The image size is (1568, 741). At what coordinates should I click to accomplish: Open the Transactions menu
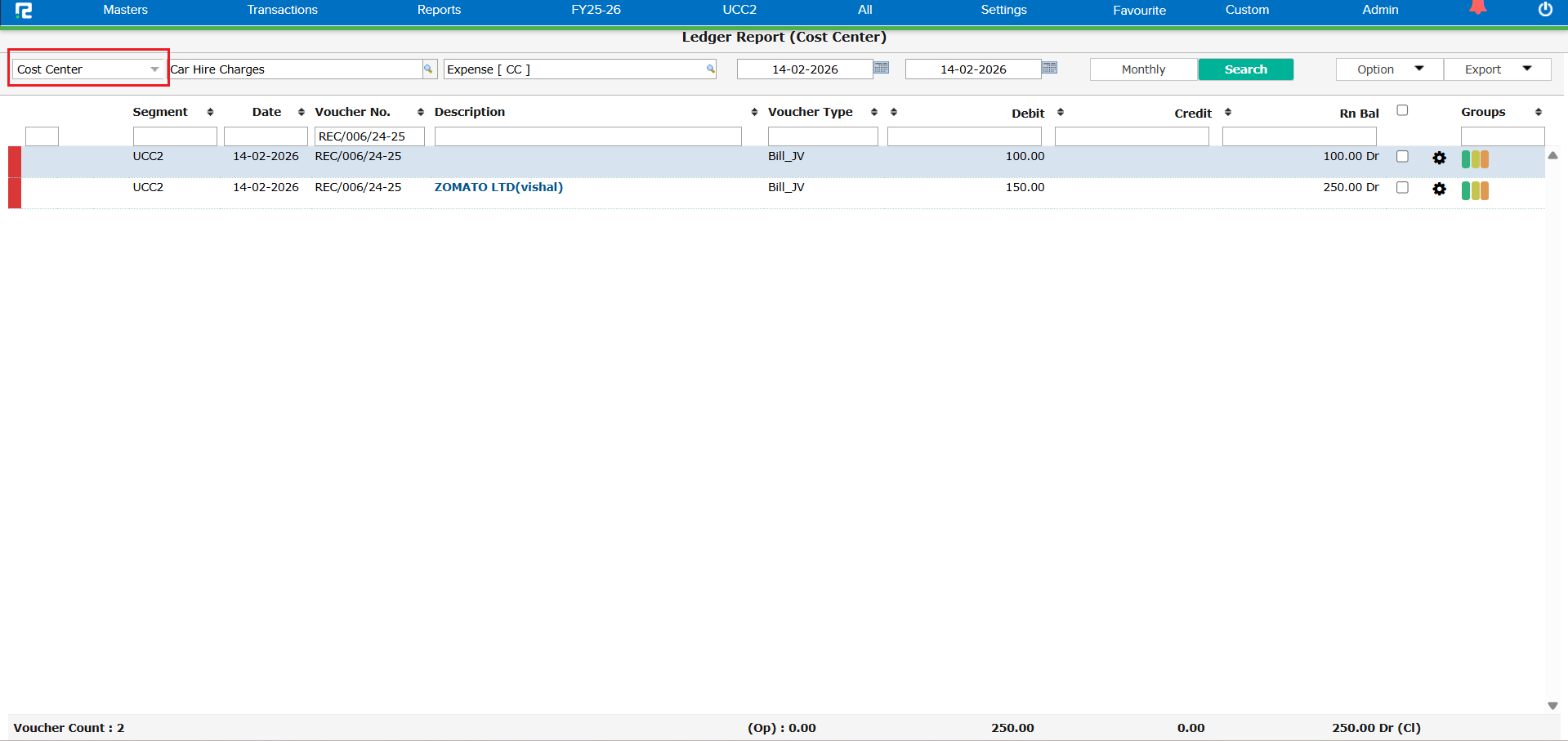coord(282,10)
